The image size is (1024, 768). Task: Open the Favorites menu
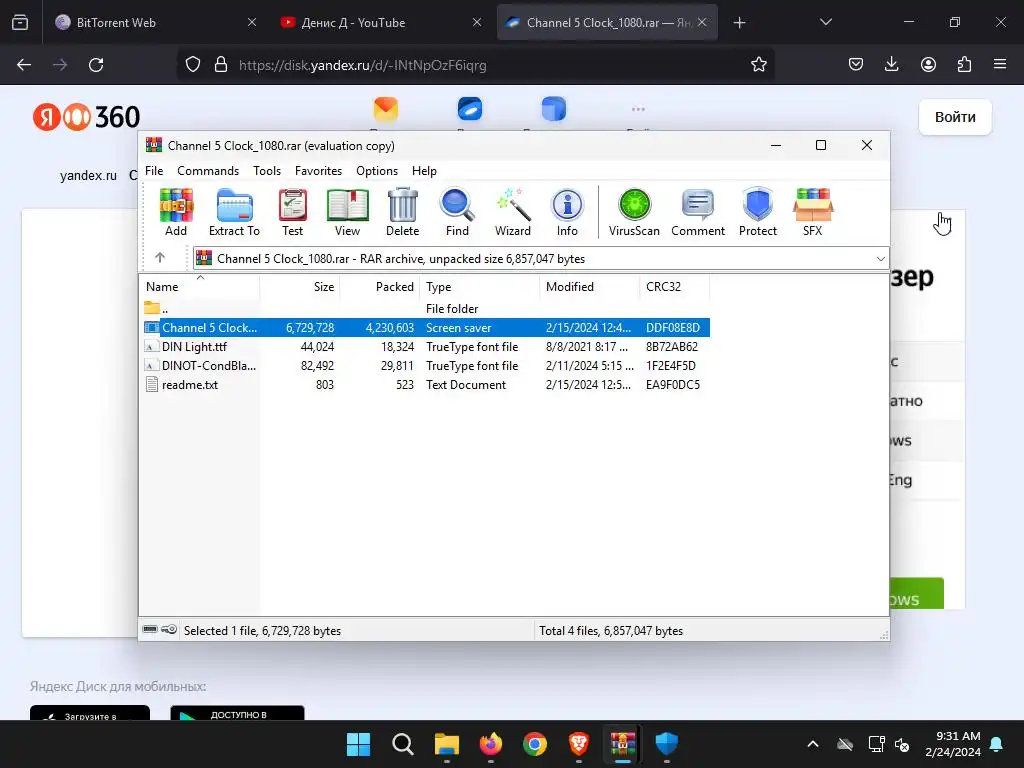pos(318,170)
